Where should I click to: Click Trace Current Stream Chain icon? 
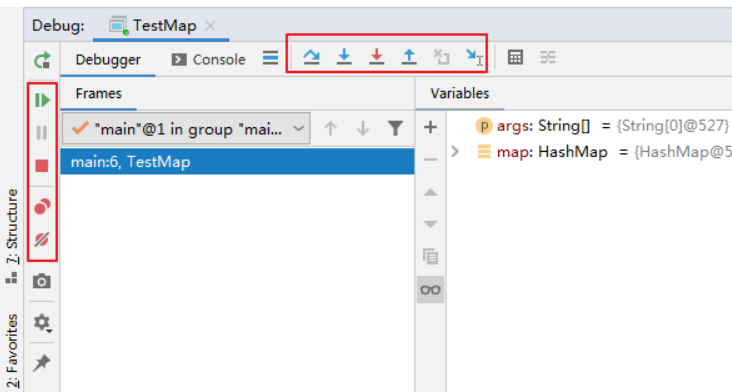(548, 57)
